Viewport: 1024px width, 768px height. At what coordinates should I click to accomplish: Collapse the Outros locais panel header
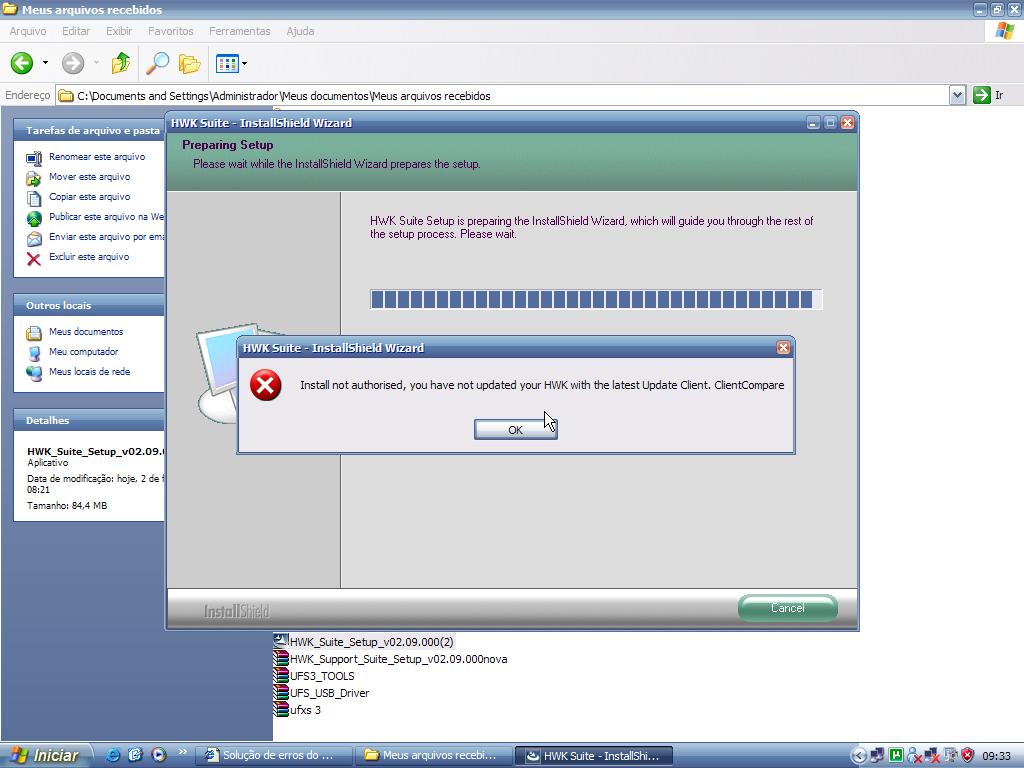[x=89, y=305]
